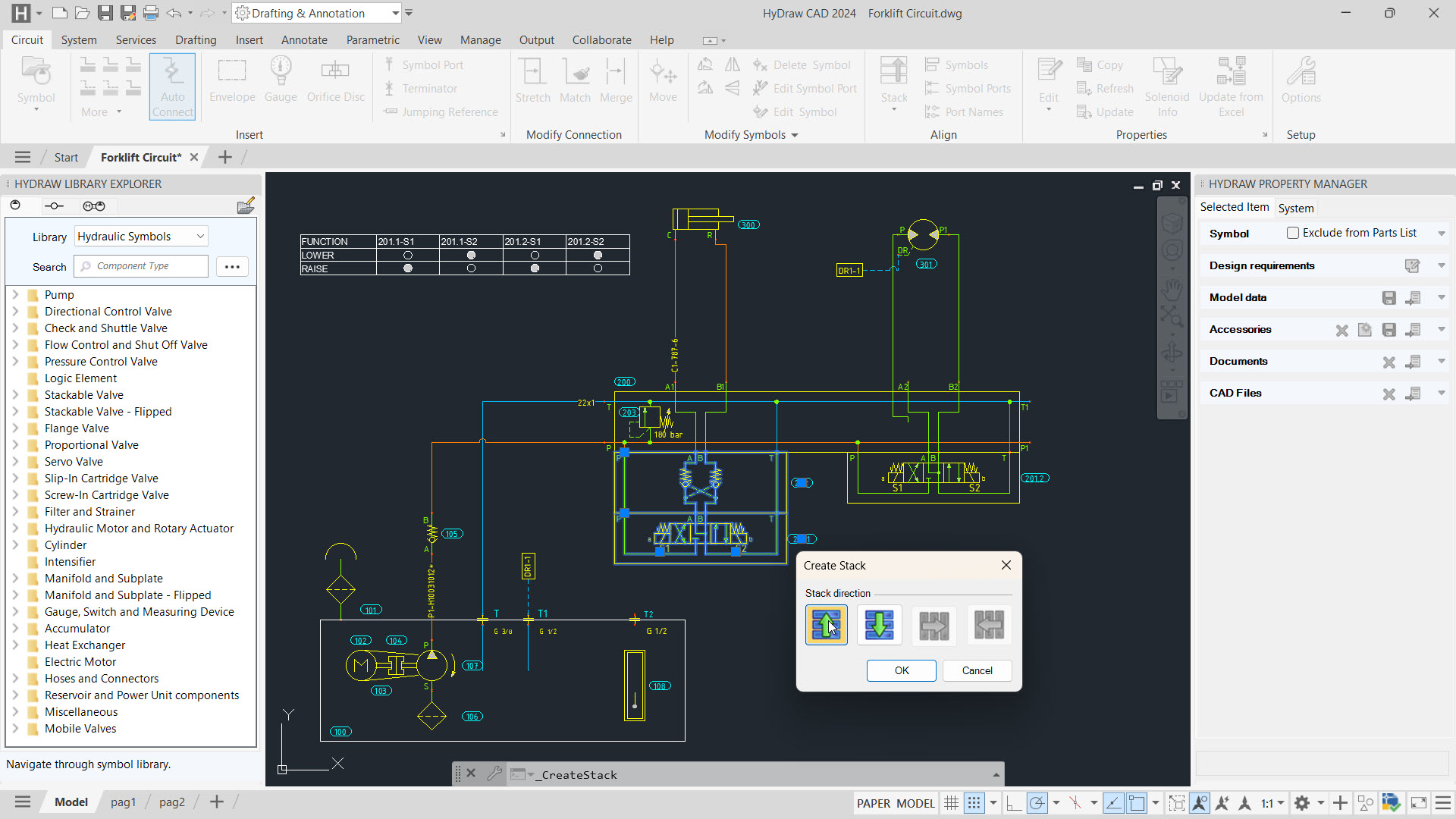Open the annotation scale 1:1 dropdown

click(1273, 803)
